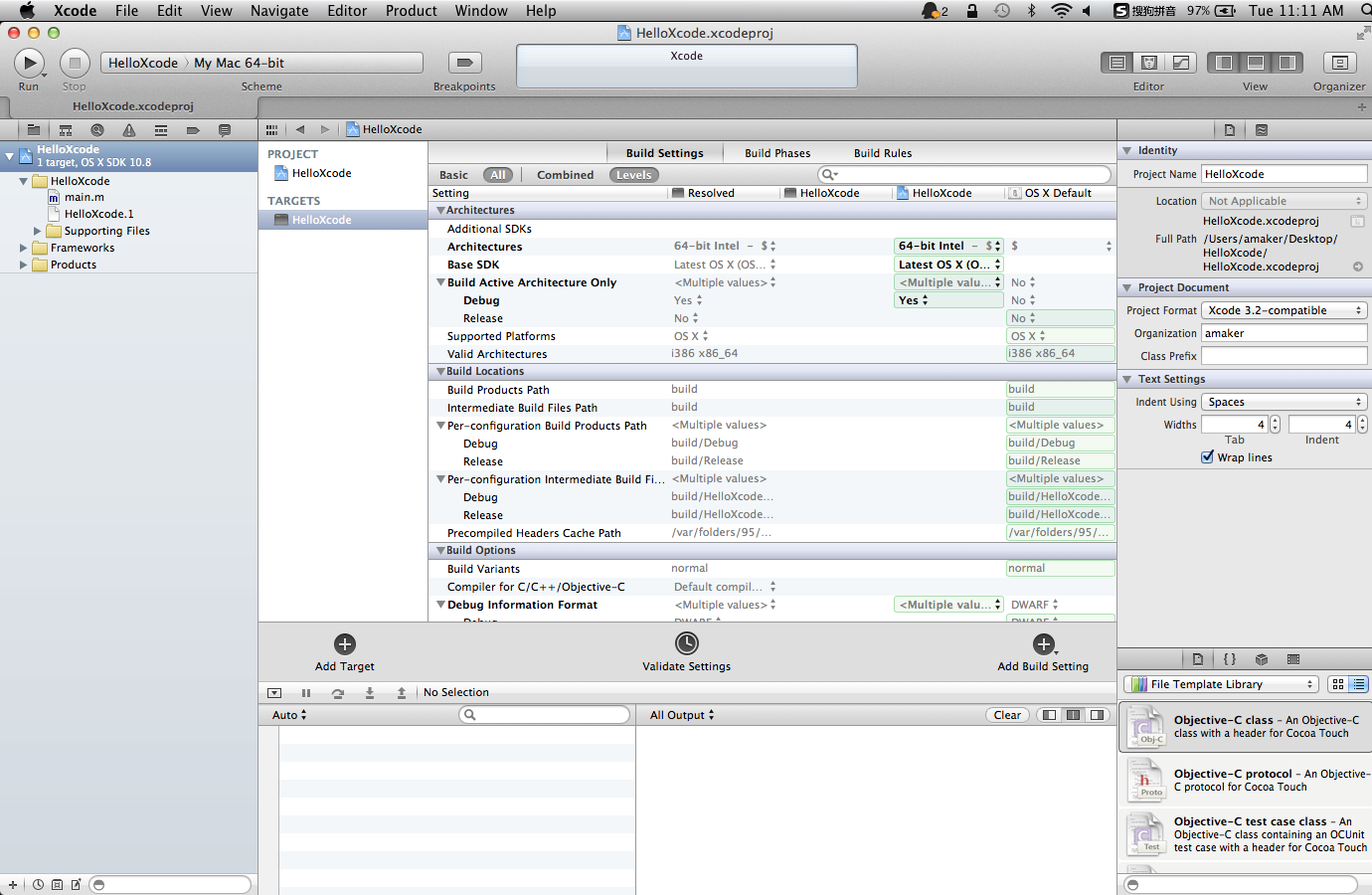The height and width of the screenshot is (895, 1372).
Task: Open the All Output dropdown
Action: [682, 715]
